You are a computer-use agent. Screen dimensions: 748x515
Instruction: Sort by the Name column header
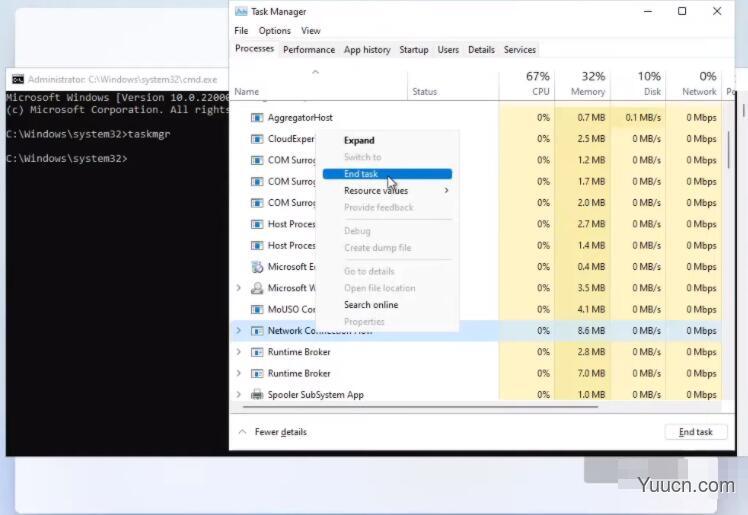319,84
